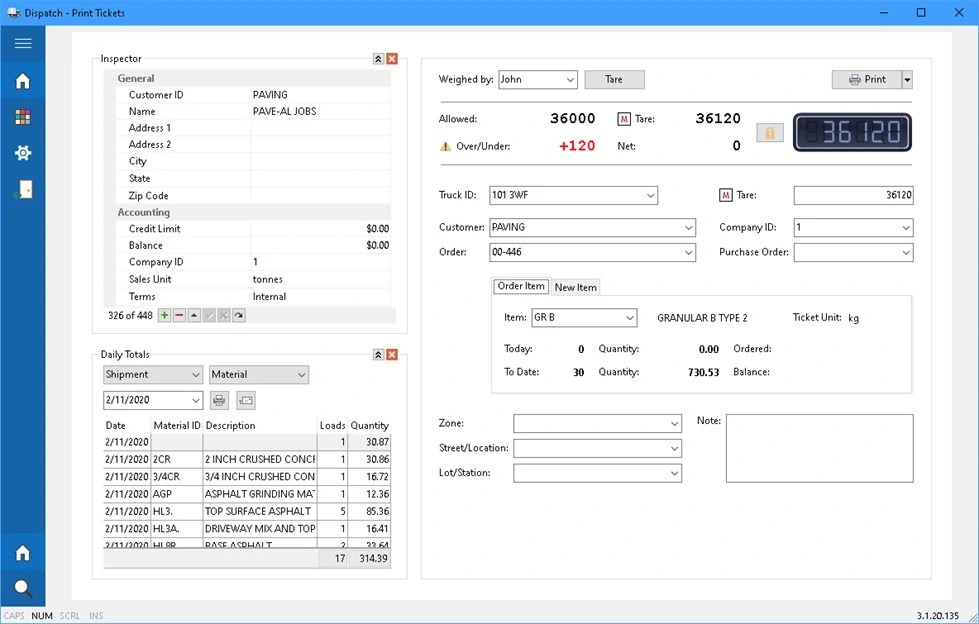The height and width of the screenshot is (624, 979).
Task: Switch to the New Item tab
Action: pyautogui.click(x=575, y=286)
